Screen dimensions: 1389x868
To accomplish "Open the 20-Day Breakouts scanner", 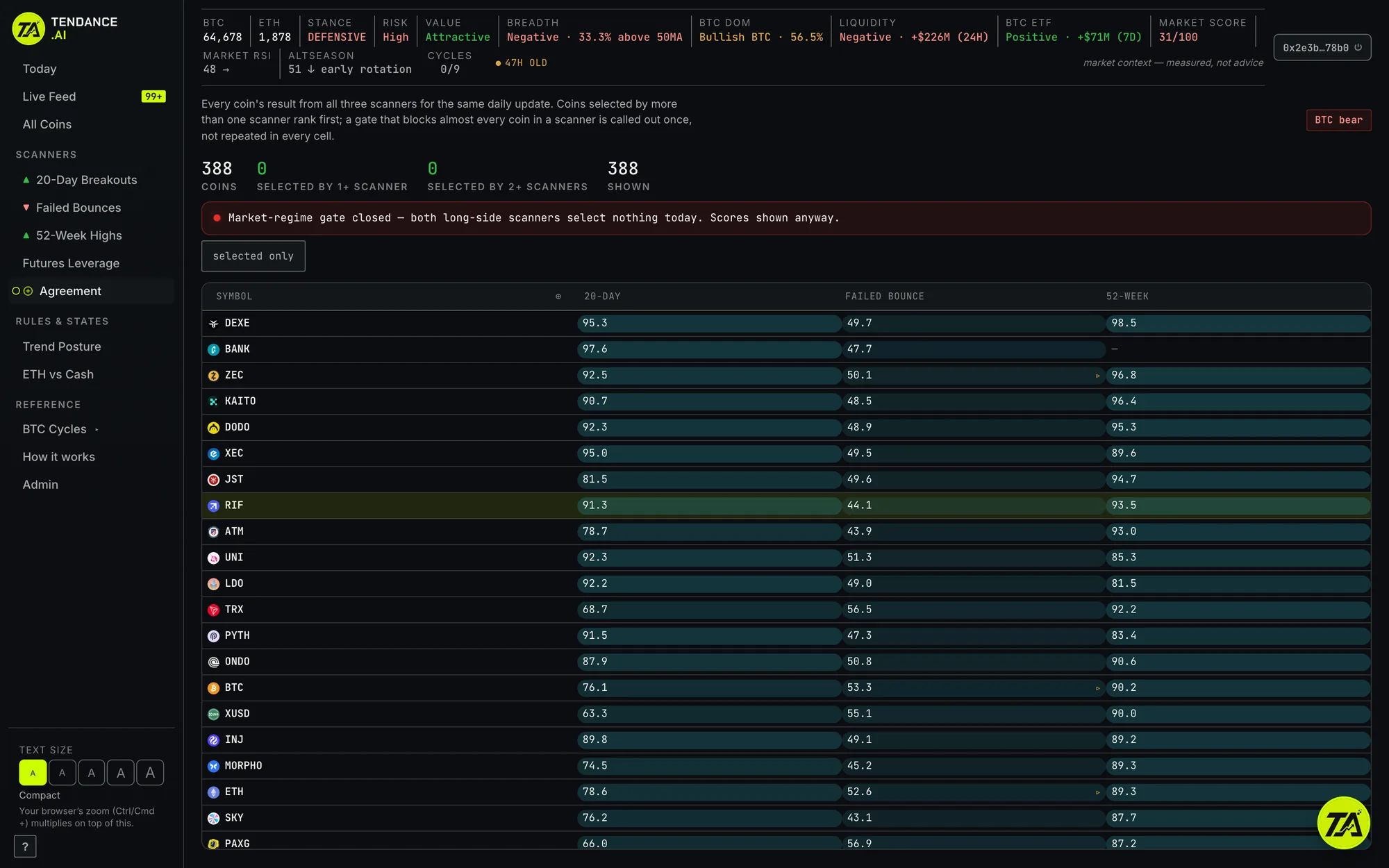I will pos(87,180).
